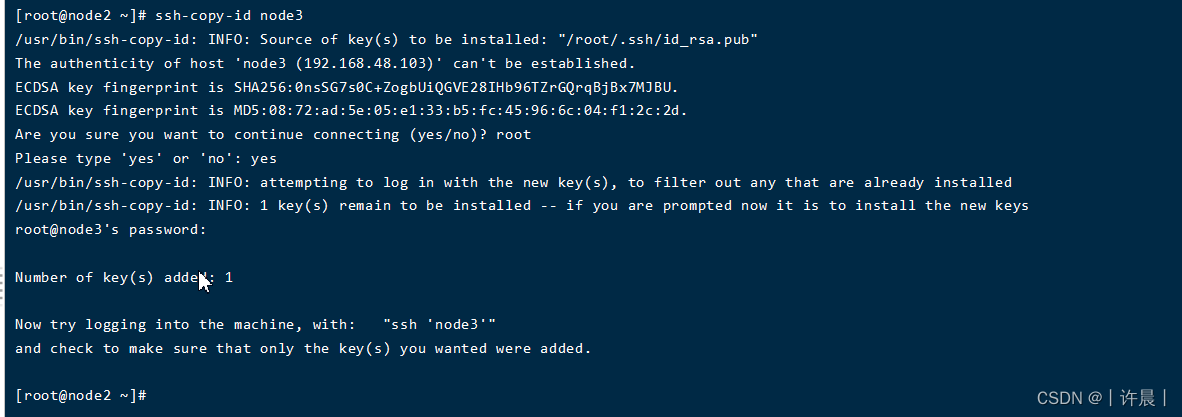The image size is (1182, 417).
Task: Click the ssh-copy-id node3 command
Action: (x=230, y=16)
